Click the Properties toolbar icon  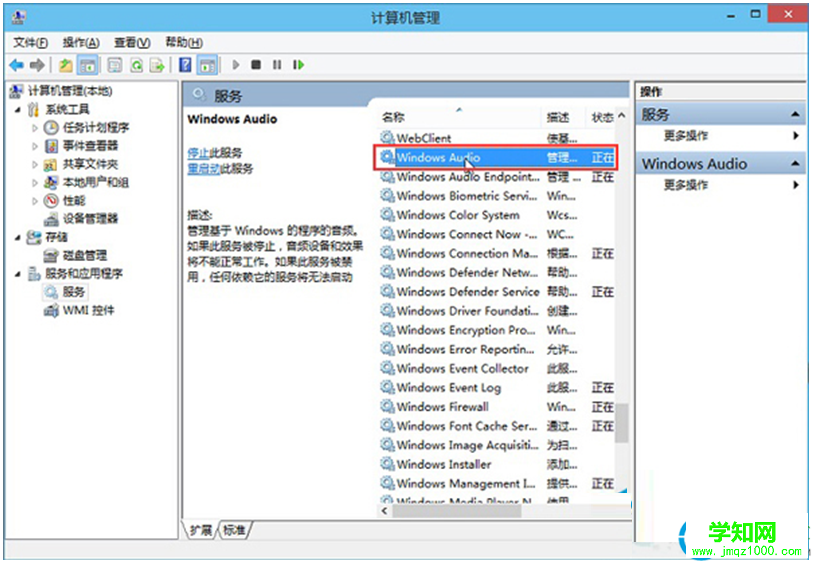point(115,65)
